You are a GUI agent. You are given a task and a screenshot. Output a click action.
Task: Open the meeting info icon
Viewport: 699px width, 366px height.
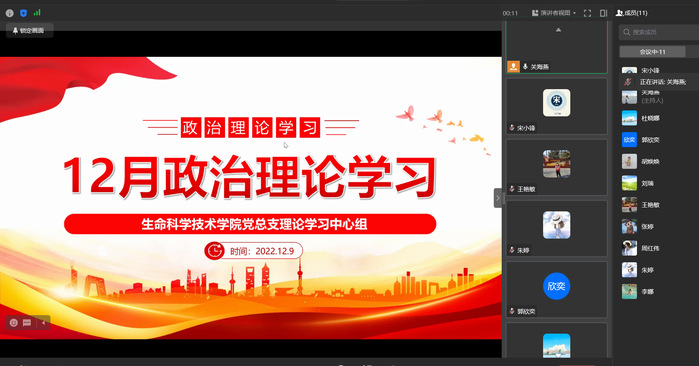(x=9, y=13)
